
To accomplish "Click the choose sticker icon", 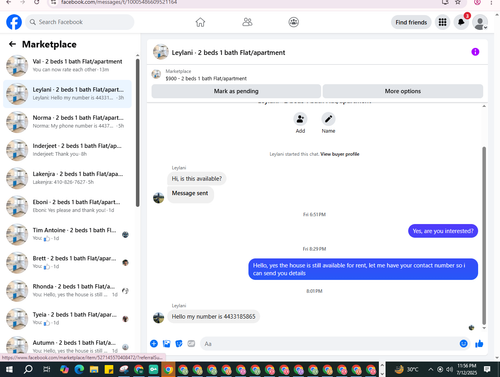I will [179, 344].
